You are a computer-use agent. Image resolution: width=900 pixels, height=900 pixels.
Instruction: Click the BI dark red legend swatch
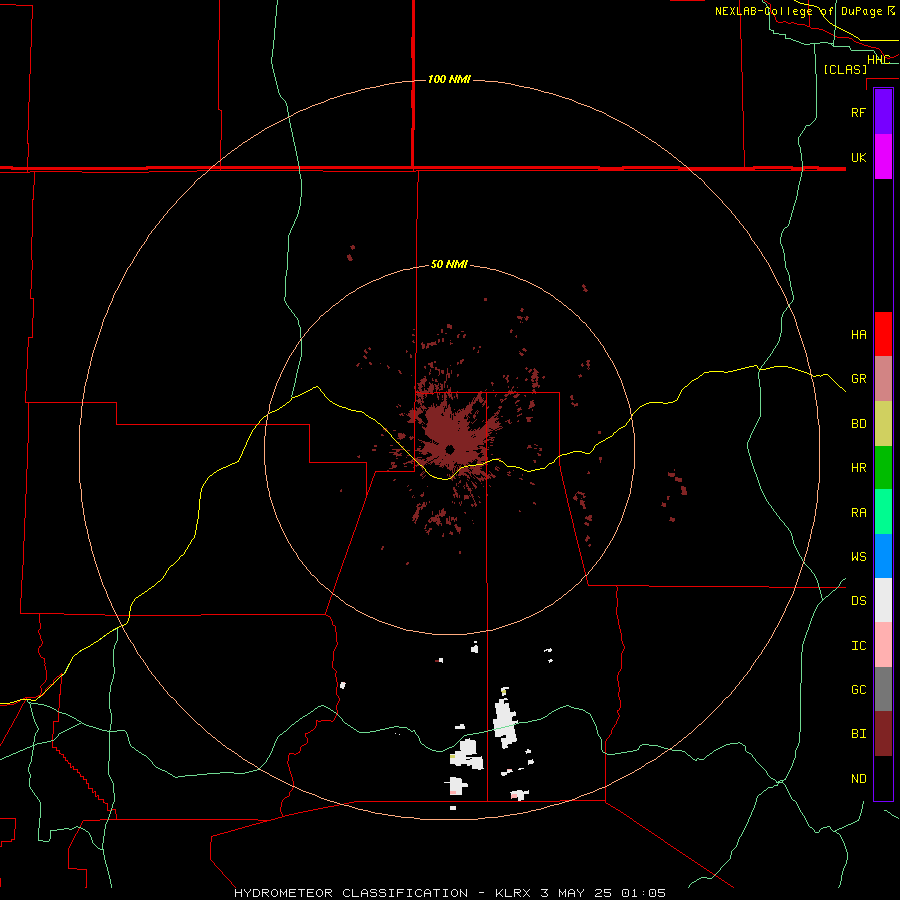tap(883, 734)
